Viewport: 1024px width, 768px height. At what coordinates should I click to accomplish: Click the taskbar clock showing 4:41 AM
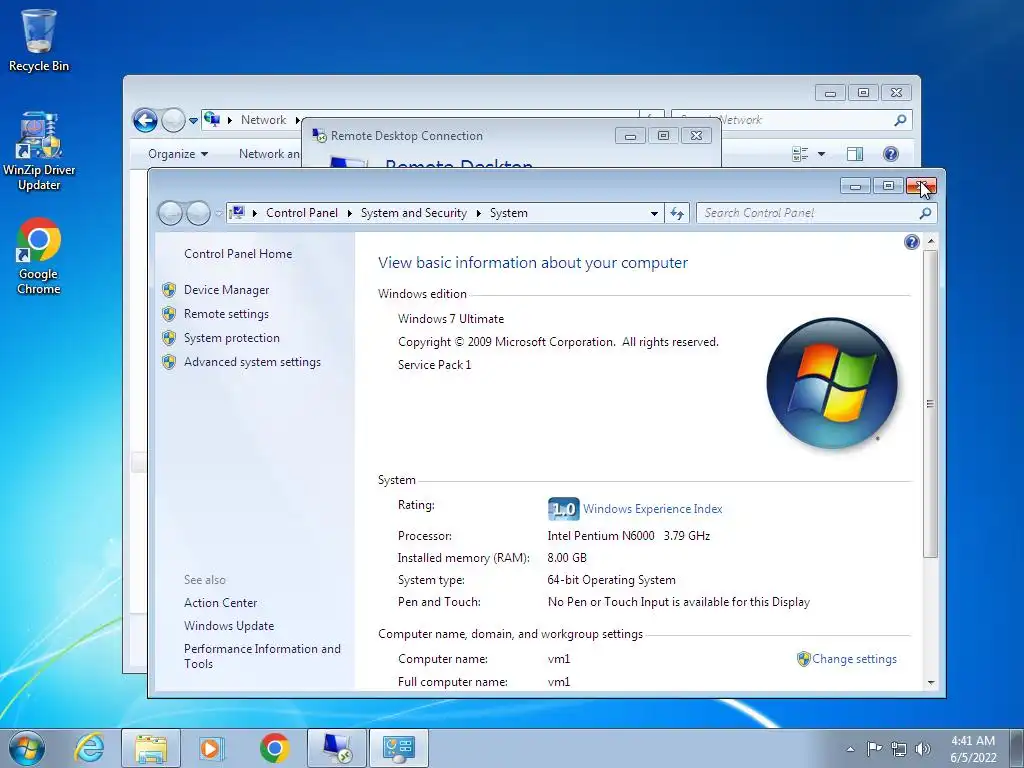point(973,749)
